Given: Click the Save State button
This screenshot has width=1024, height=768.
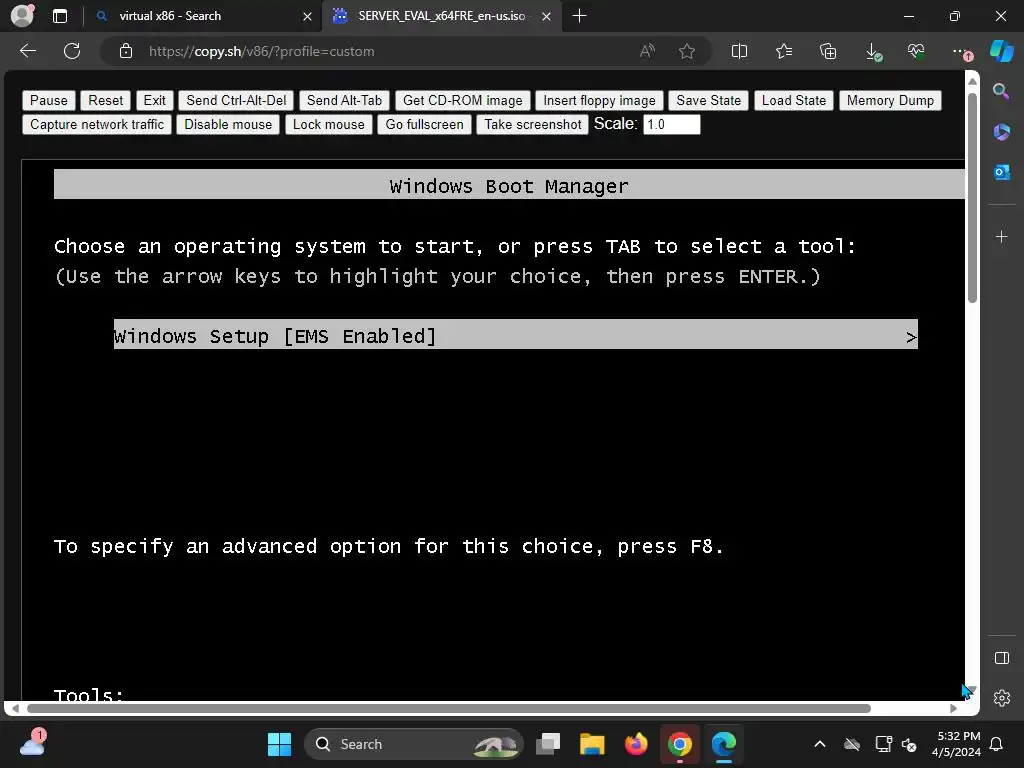Looking at the screenshot, I should 708,101.
